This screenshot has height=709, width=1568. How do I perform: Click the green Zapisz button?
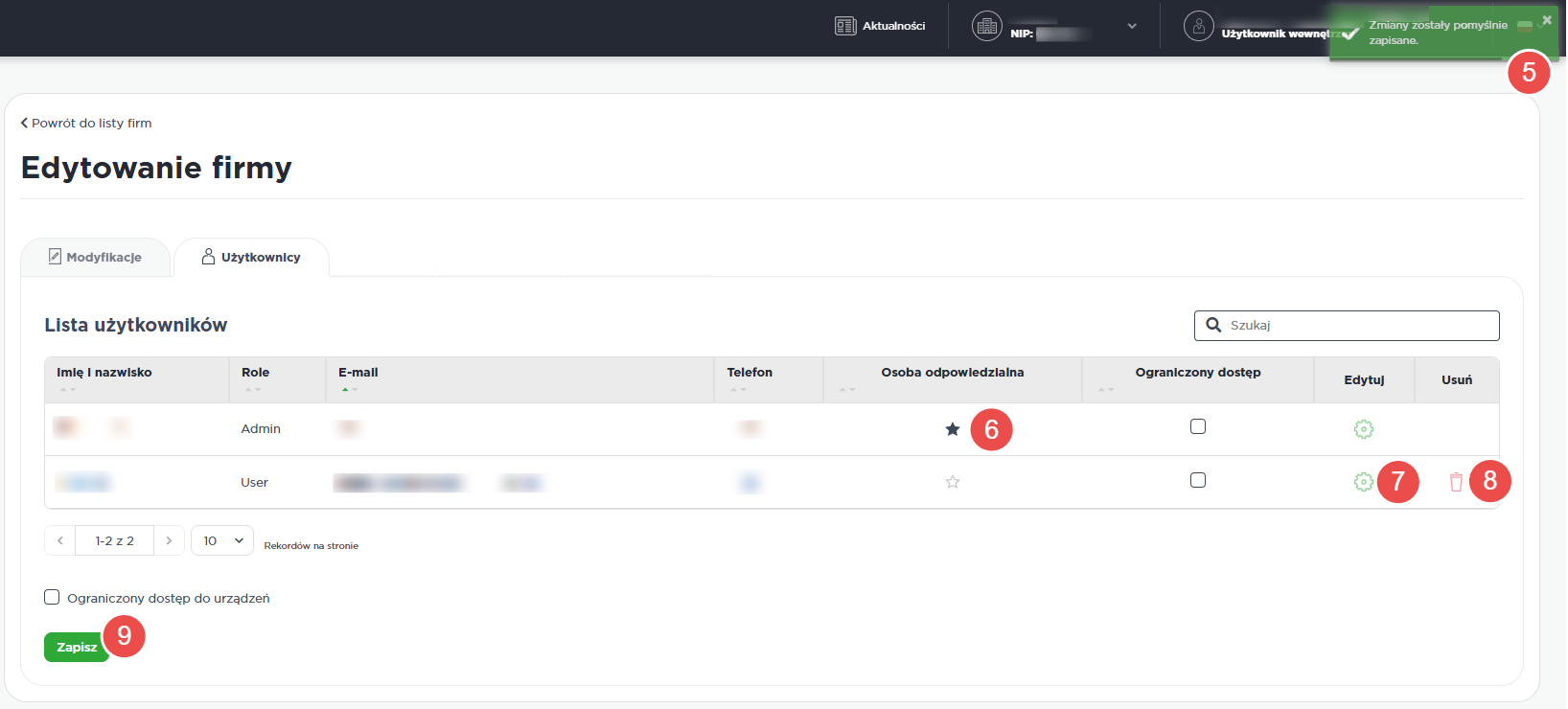point(76,648)
